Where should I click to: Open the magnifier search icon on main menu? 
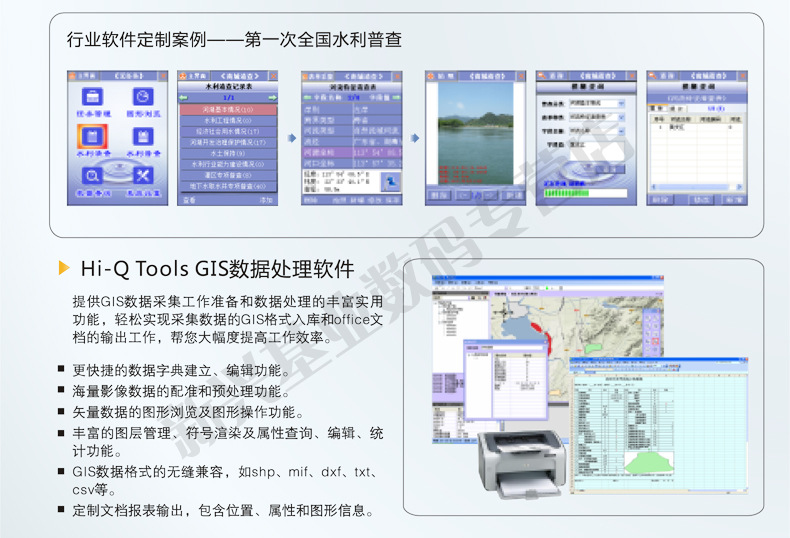(x=93, y=175)
